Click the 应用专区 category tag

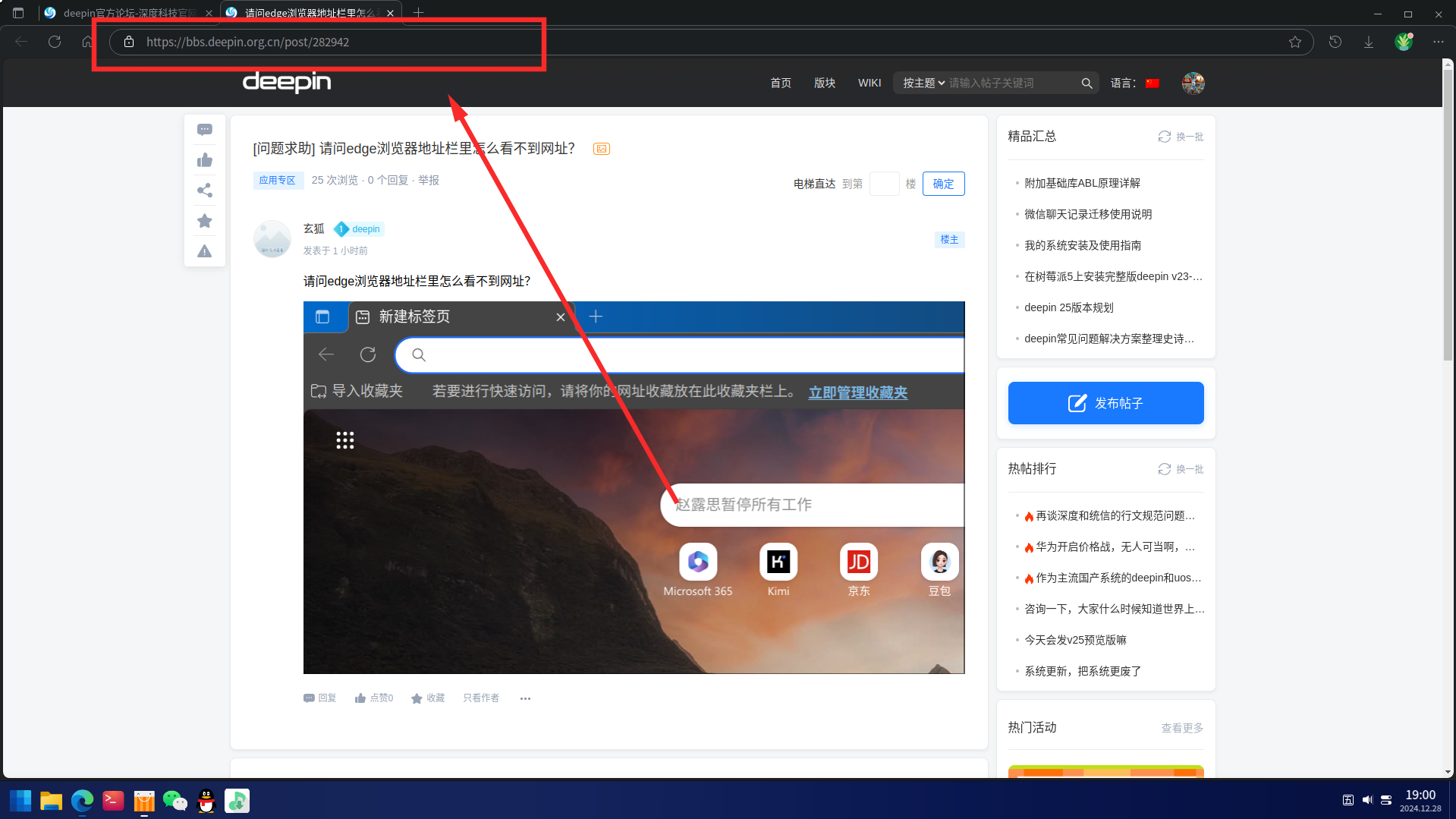pyautogui.click(x=278, y=181)
